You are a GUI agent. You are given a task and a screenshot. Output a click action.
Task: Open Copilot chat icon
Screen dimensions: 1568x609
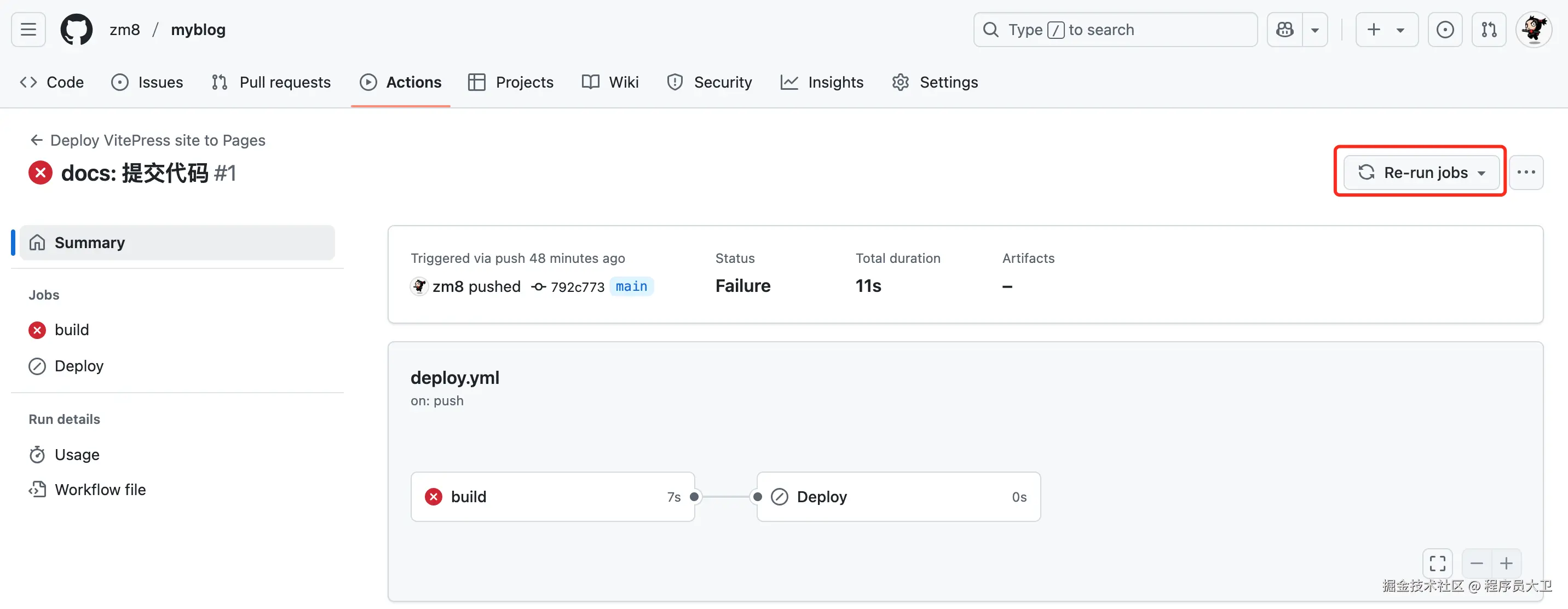(x=1284, y=29)
